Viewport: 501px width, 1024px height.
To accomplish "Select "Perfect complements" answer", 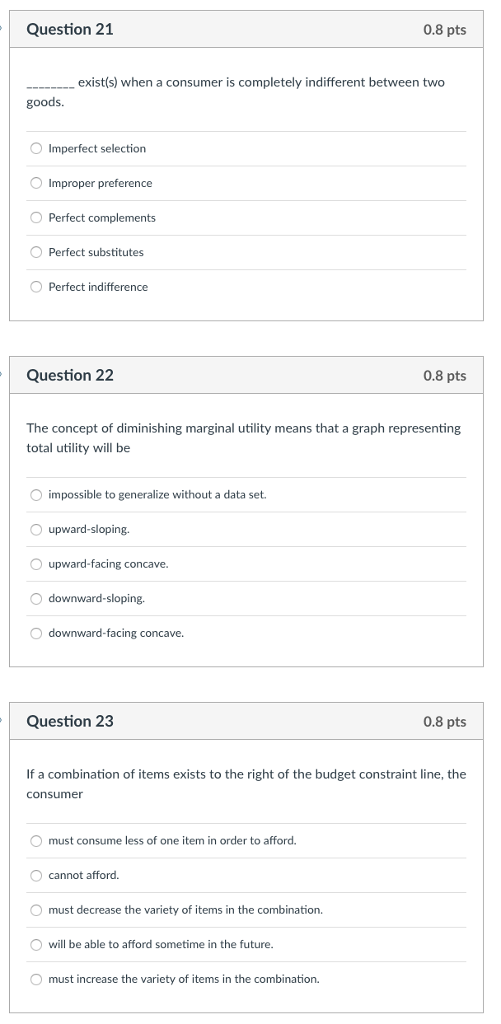I will point(37,217).
